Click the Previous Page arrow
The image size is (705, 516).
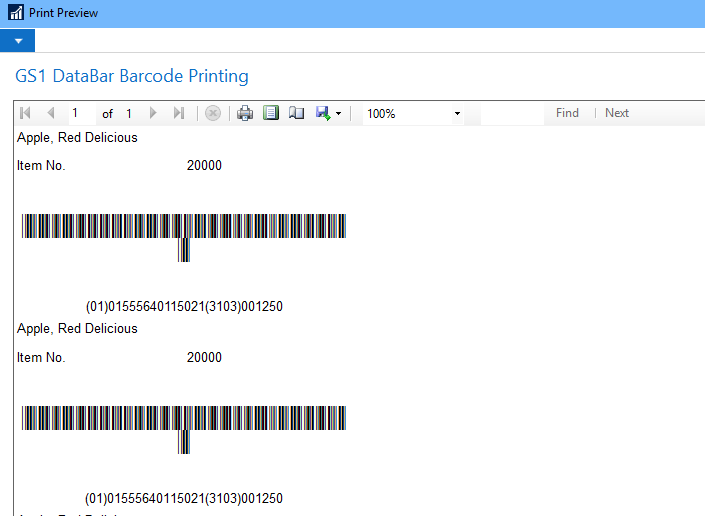(x=50, y=113)
